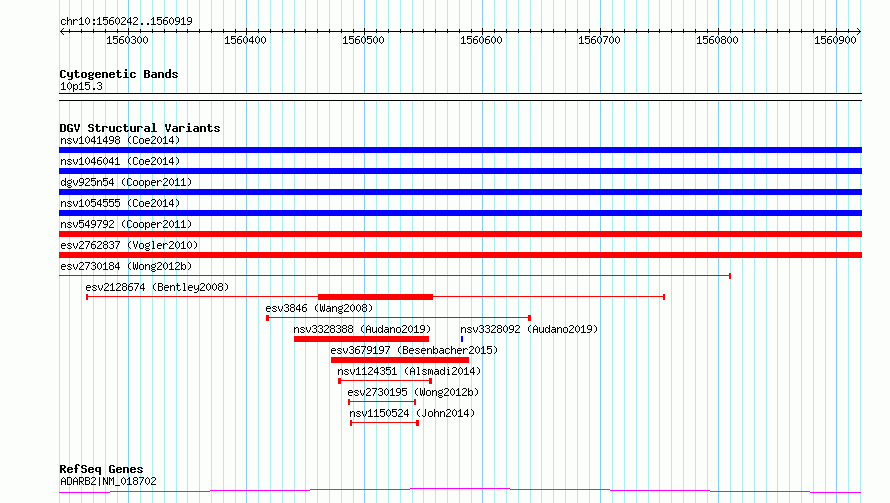Open the ADARB2|NM_018702 gene label
The width and height of the screenshot is (890, 503).
[x=108, y=481]
